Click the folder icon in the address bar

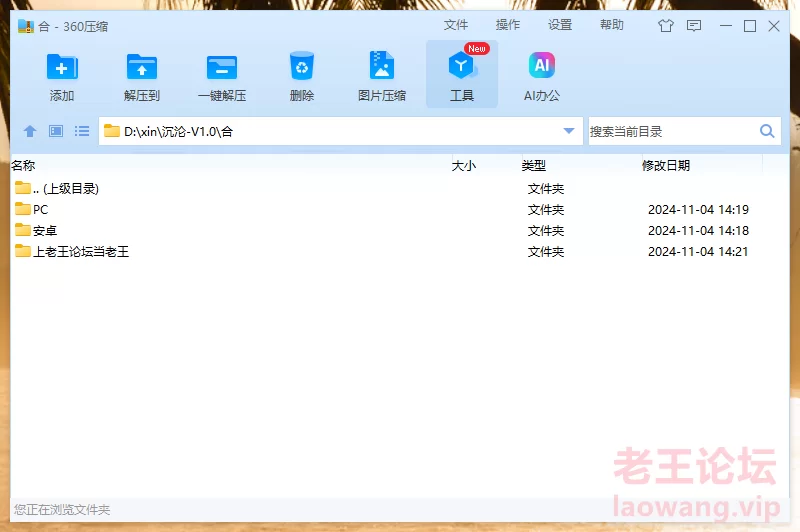coord(112,131)
